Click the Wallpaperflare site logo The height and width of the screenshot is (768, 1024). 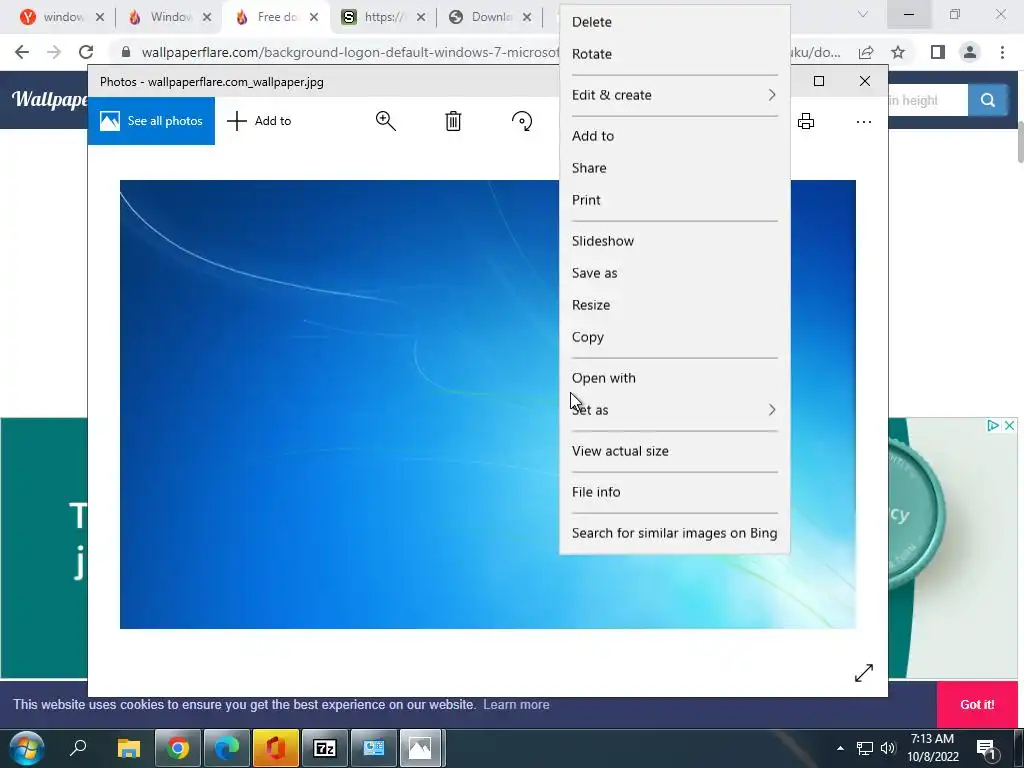[x=50, y=99]
